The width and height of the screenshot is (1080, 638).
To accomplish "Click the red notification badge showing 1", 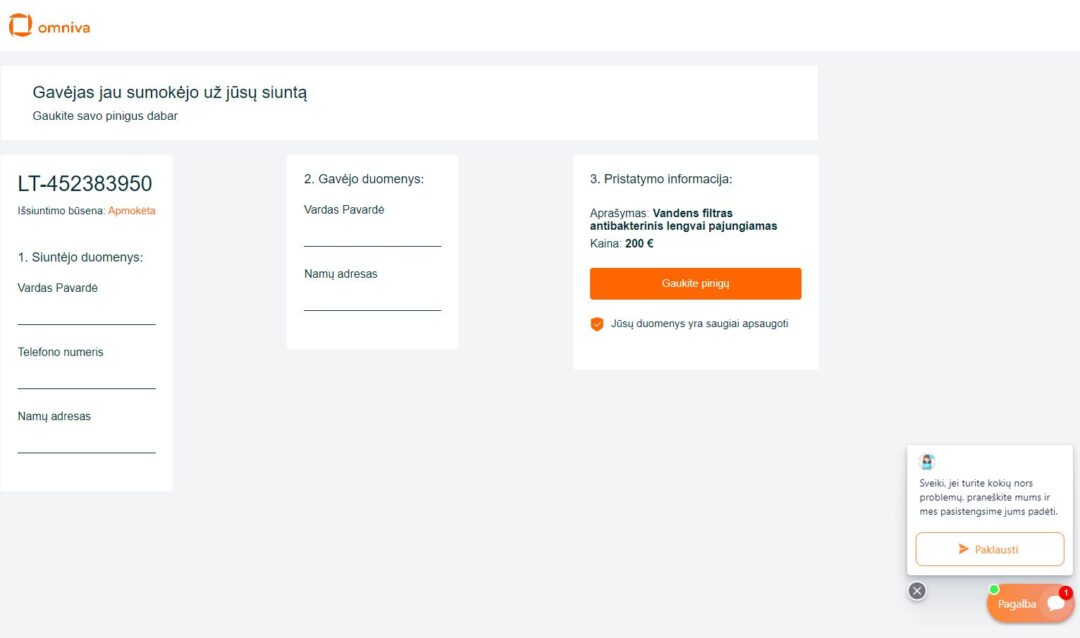I will click(1065, 593).
